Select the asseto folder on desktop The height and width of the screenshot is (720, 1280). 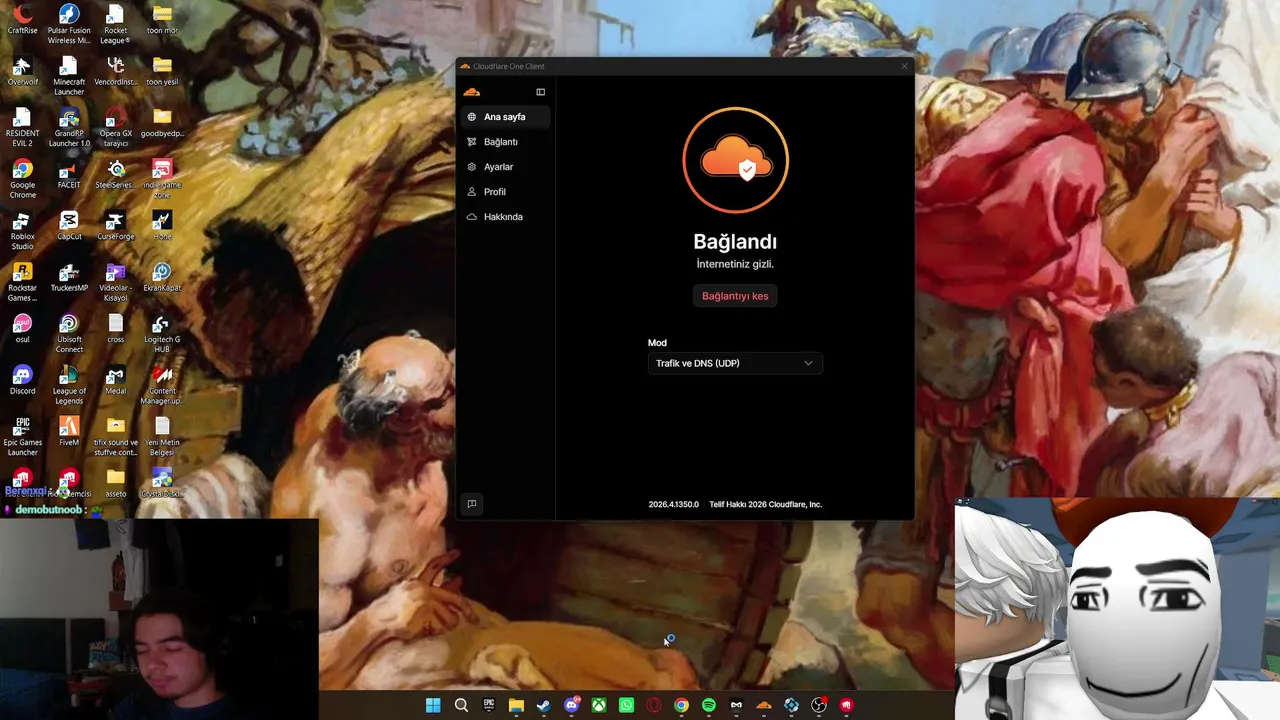coord(115,483)
